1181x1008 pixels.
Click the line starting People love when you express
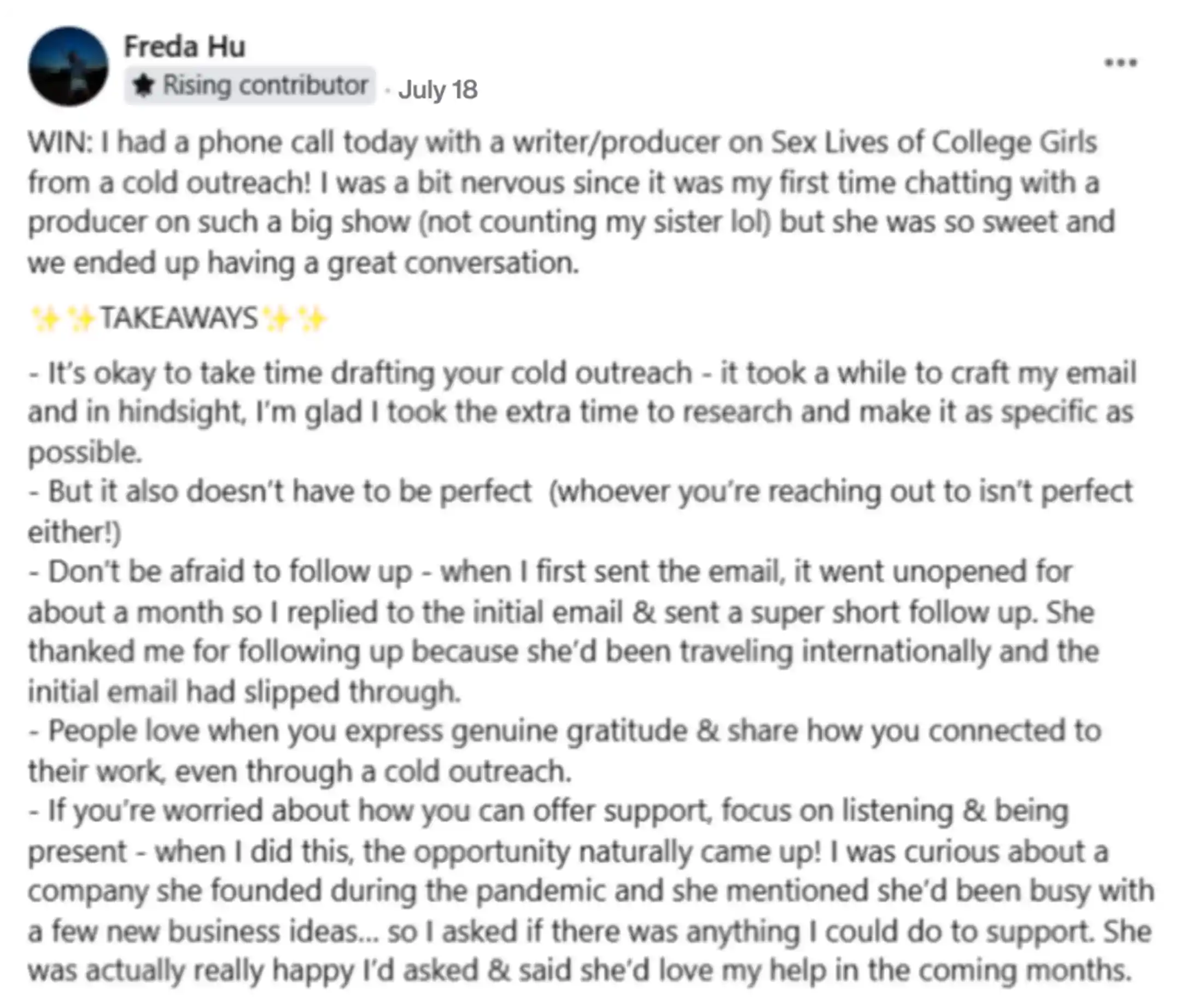click(565, 731)
